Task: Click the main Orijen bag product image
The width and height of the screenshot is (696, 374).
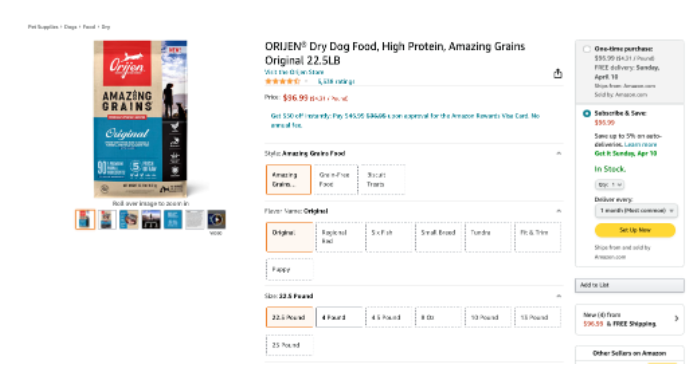Action: 141,118
